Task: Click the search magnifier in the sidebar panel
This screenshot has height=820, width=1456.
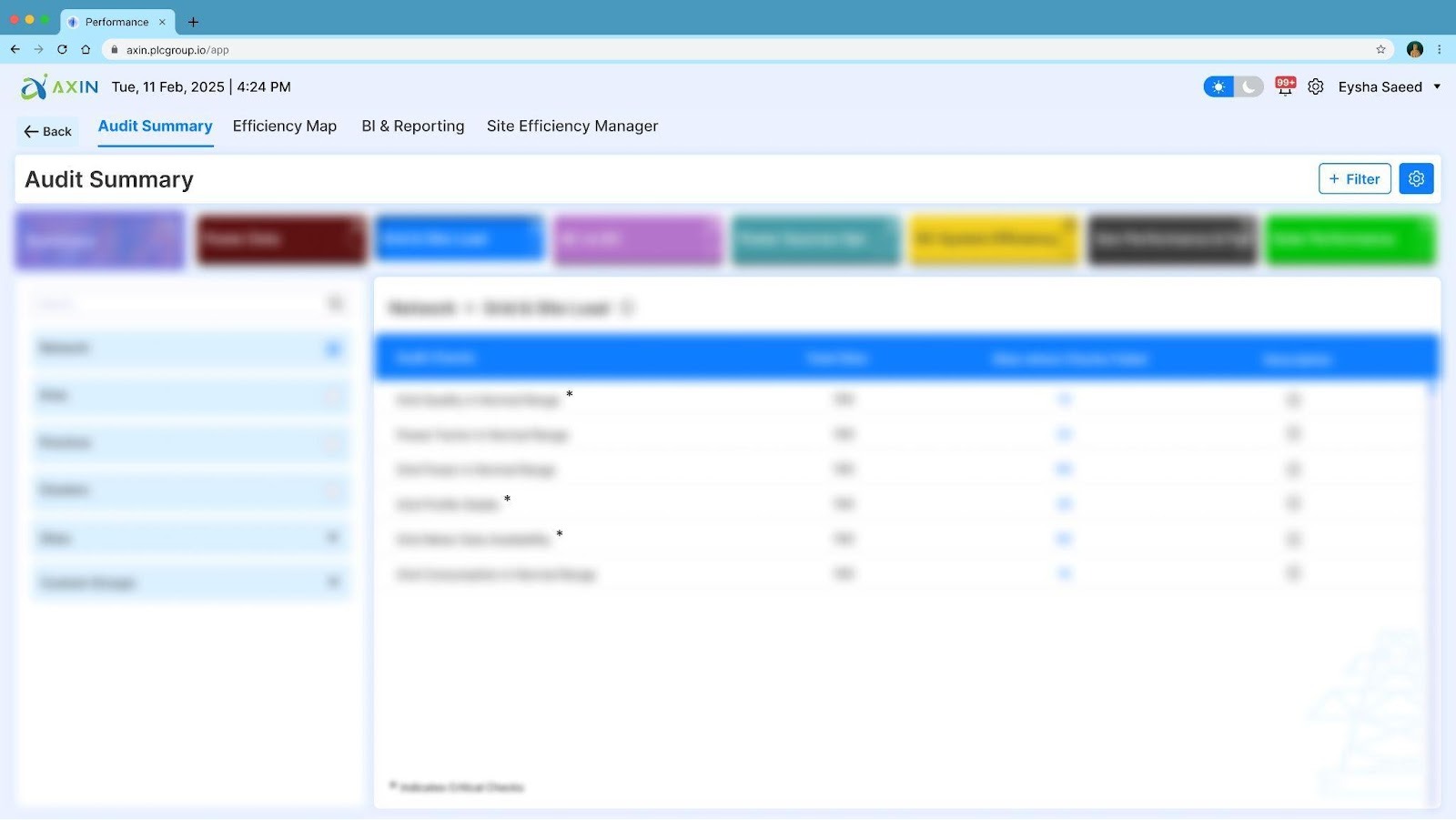Action: (336, 303)
